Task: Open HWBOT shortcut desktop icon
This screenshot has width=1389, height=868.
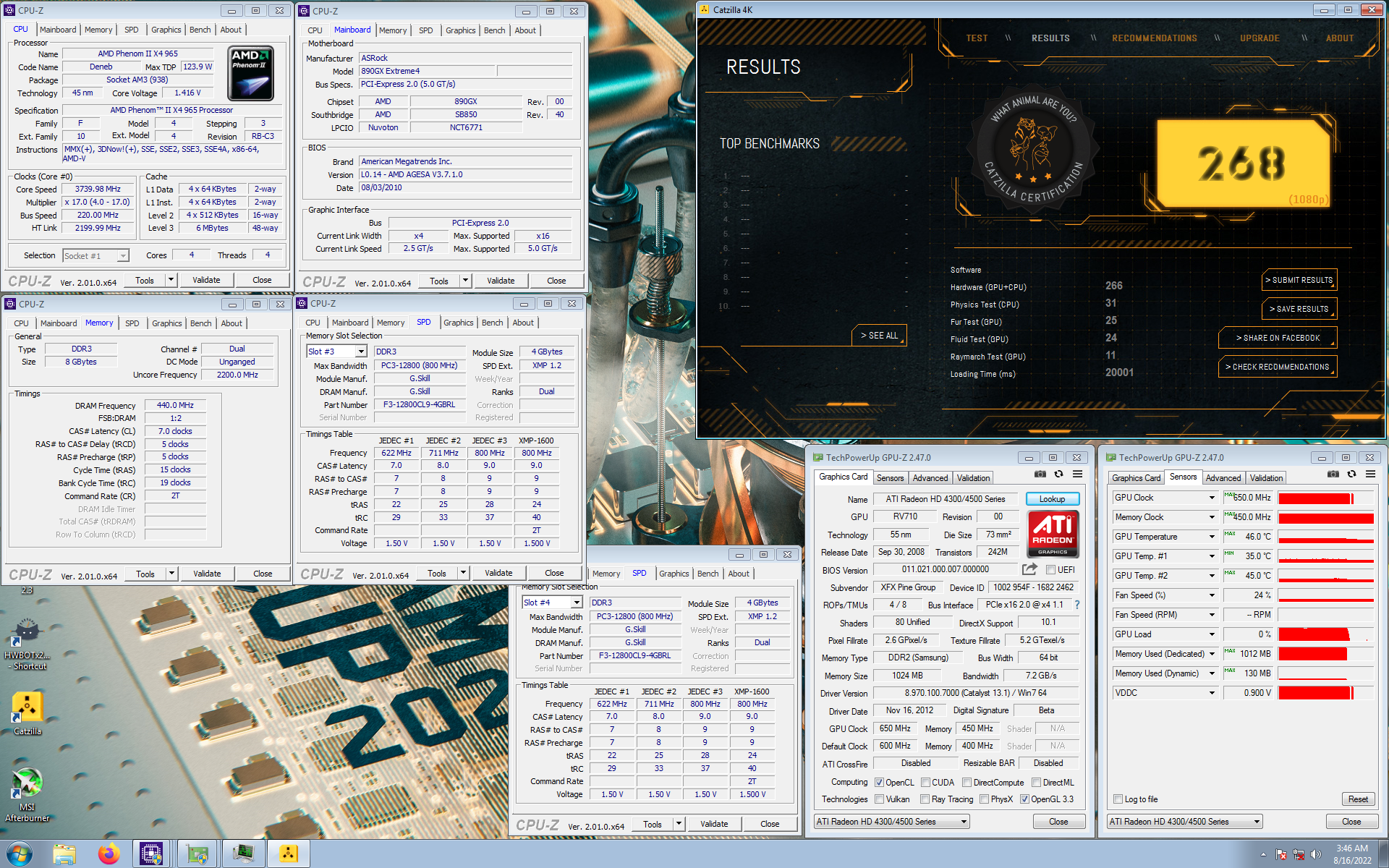Action: 27,643
